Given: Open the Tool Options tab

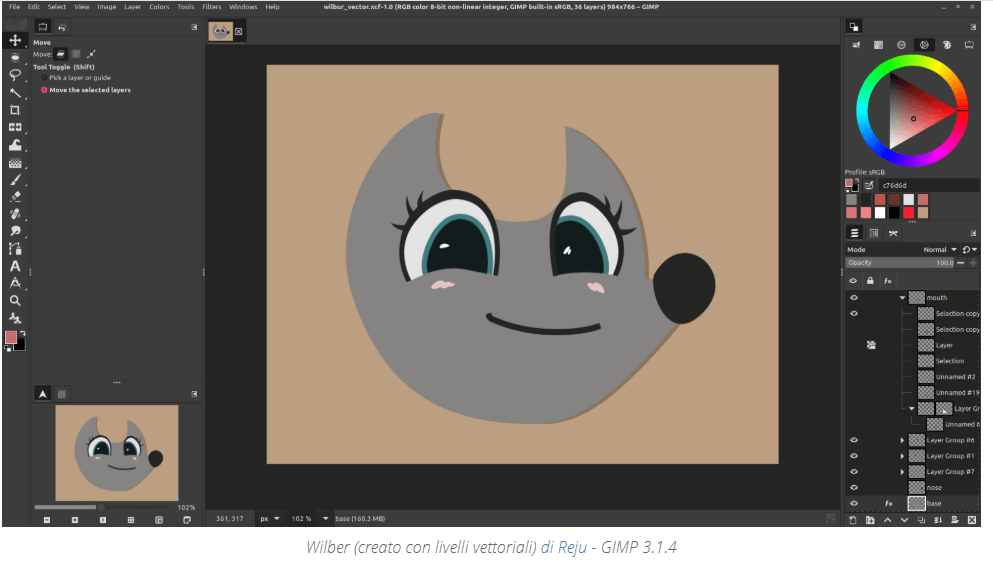Looking at the screenshot, I should point(42,27).
